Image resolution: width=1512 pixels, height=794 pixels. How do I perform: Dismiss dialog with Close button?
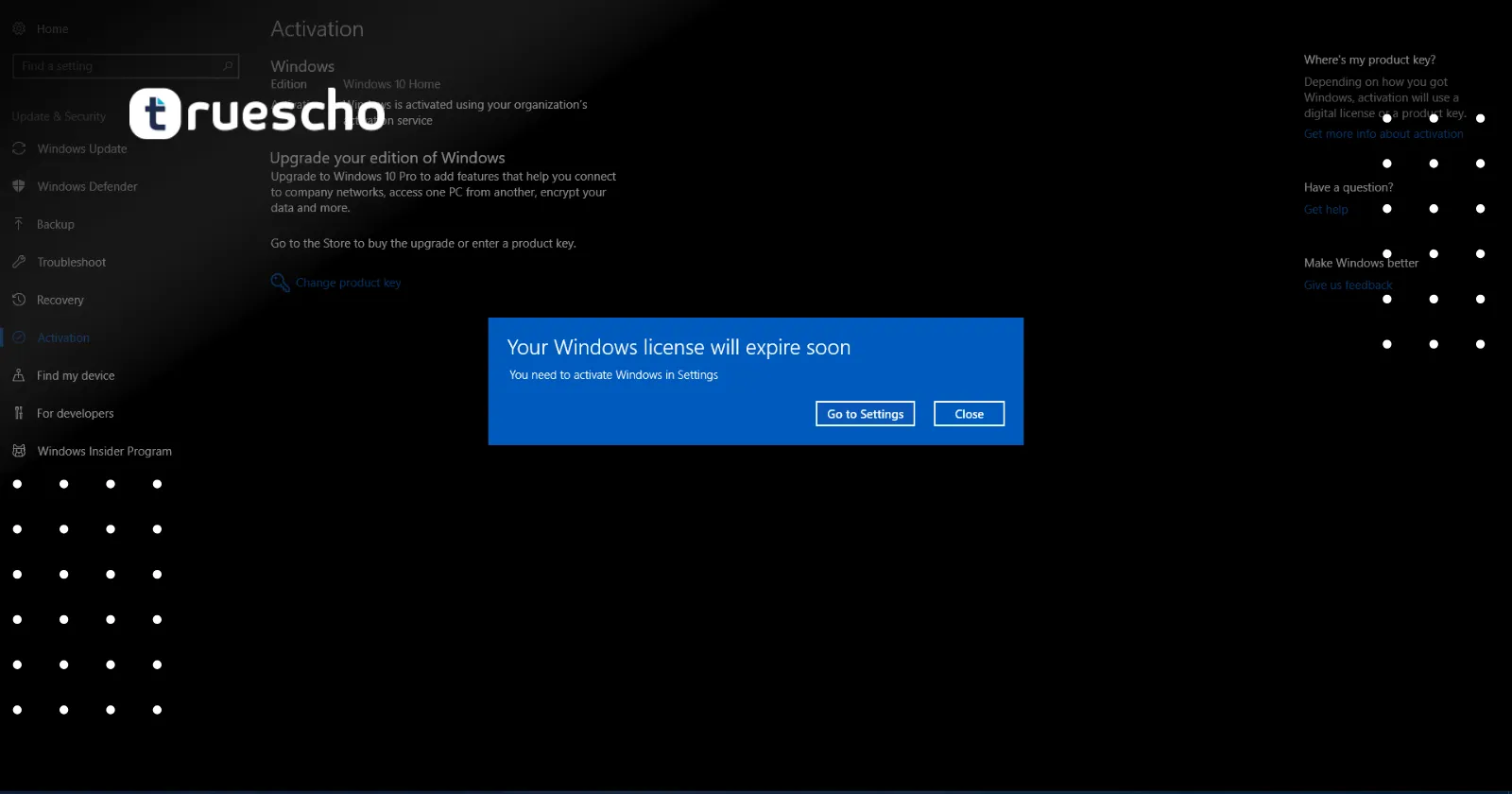pyautogui.click(x=969, y=414)
